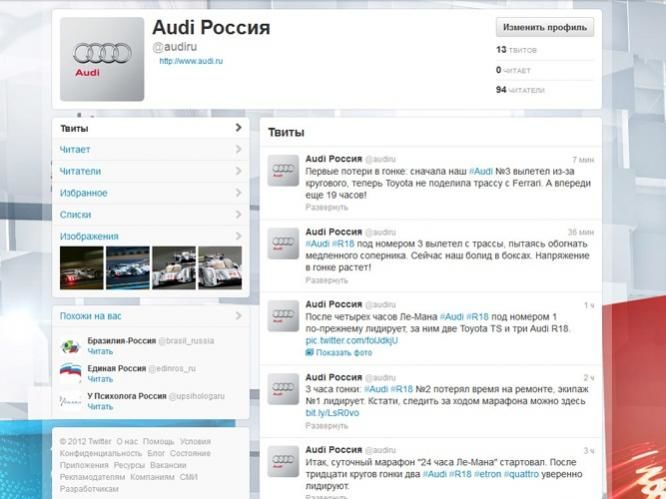Image resolution: width=666 pixels, height=499 pixels.
Task: Open the pic.twitter.com link in the 1 ч tweet
Action: [x=352, y=341]
